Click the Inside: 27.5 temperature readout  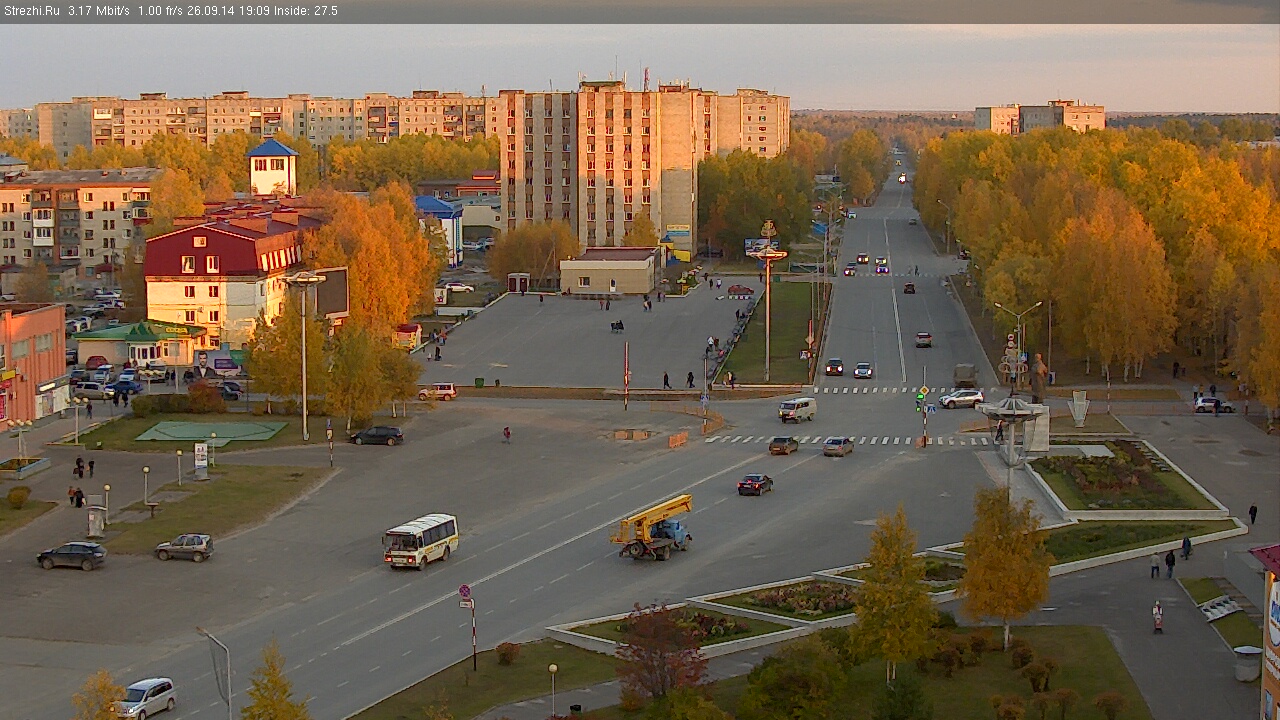(x=304, y=11)
